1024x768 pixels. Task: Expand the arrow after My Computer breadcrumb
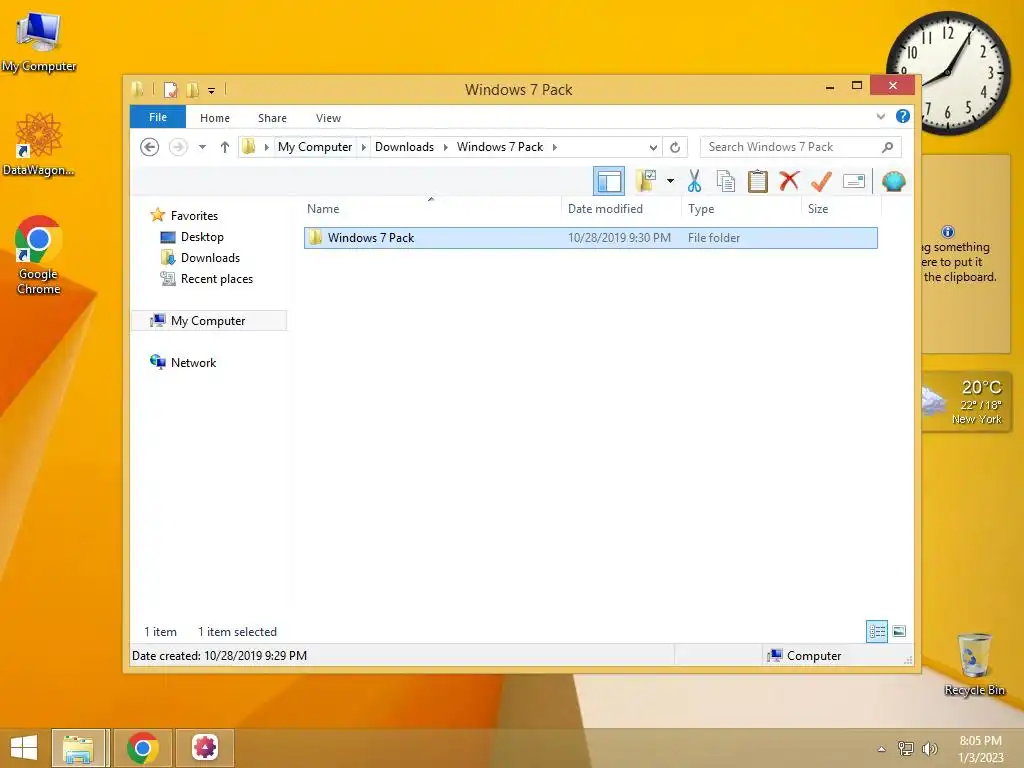[x=364, y=147]
